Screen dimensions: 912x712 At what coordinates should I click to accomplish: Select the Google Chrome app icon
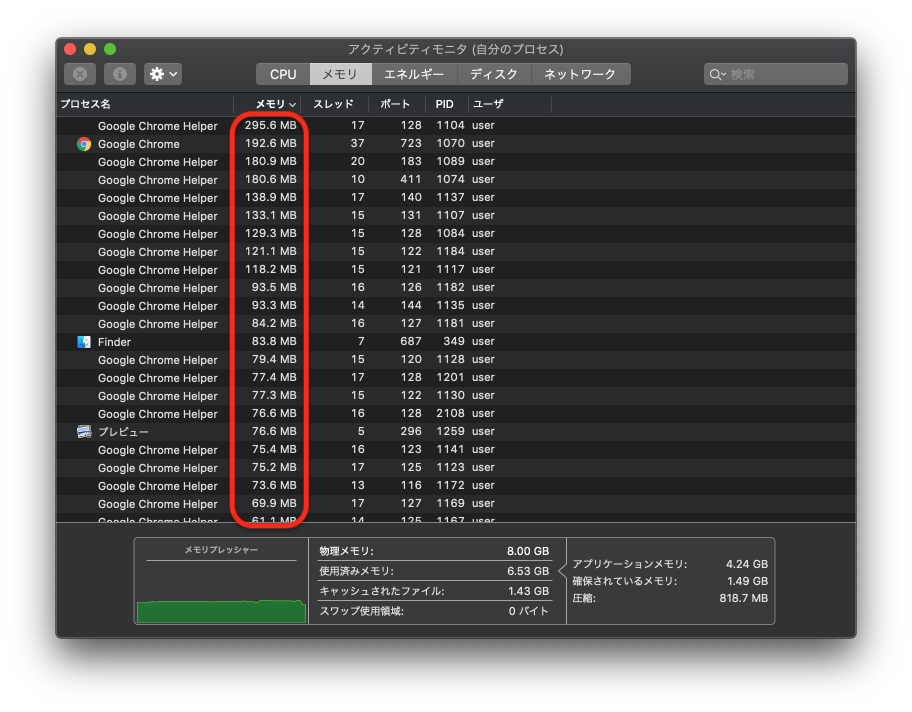[84, 143]
